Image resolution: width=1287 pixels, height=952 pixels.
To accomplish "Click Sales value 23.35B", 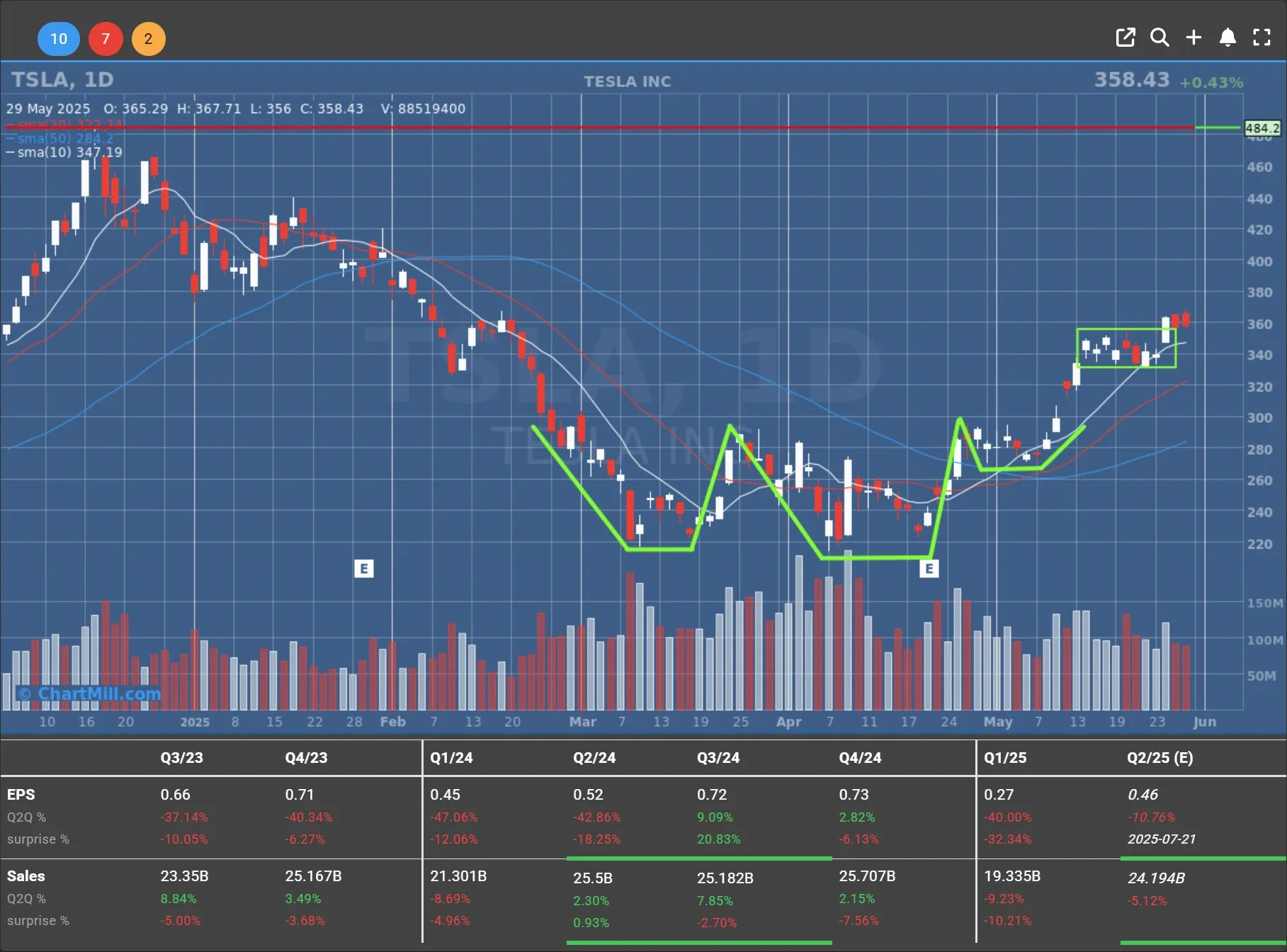I will point(184,876).
